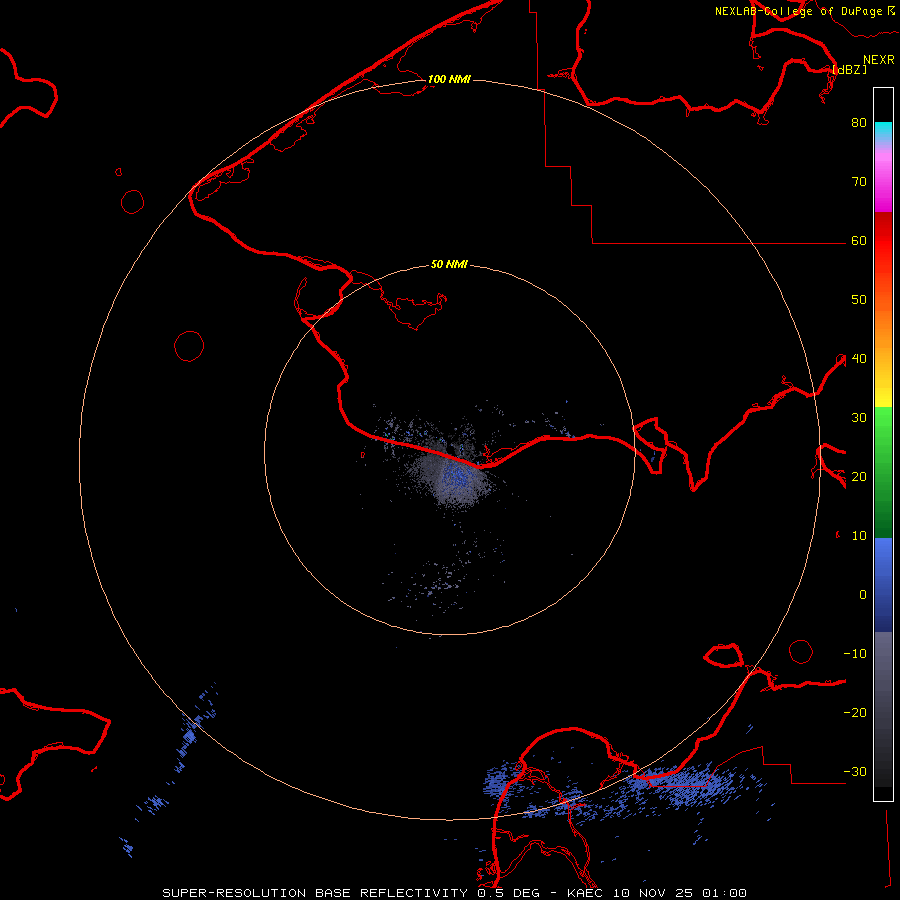The image size is (900, 900).
Task: Click the "0.5 DEG" elevation angle text
Action: click(x=509, y=893)
